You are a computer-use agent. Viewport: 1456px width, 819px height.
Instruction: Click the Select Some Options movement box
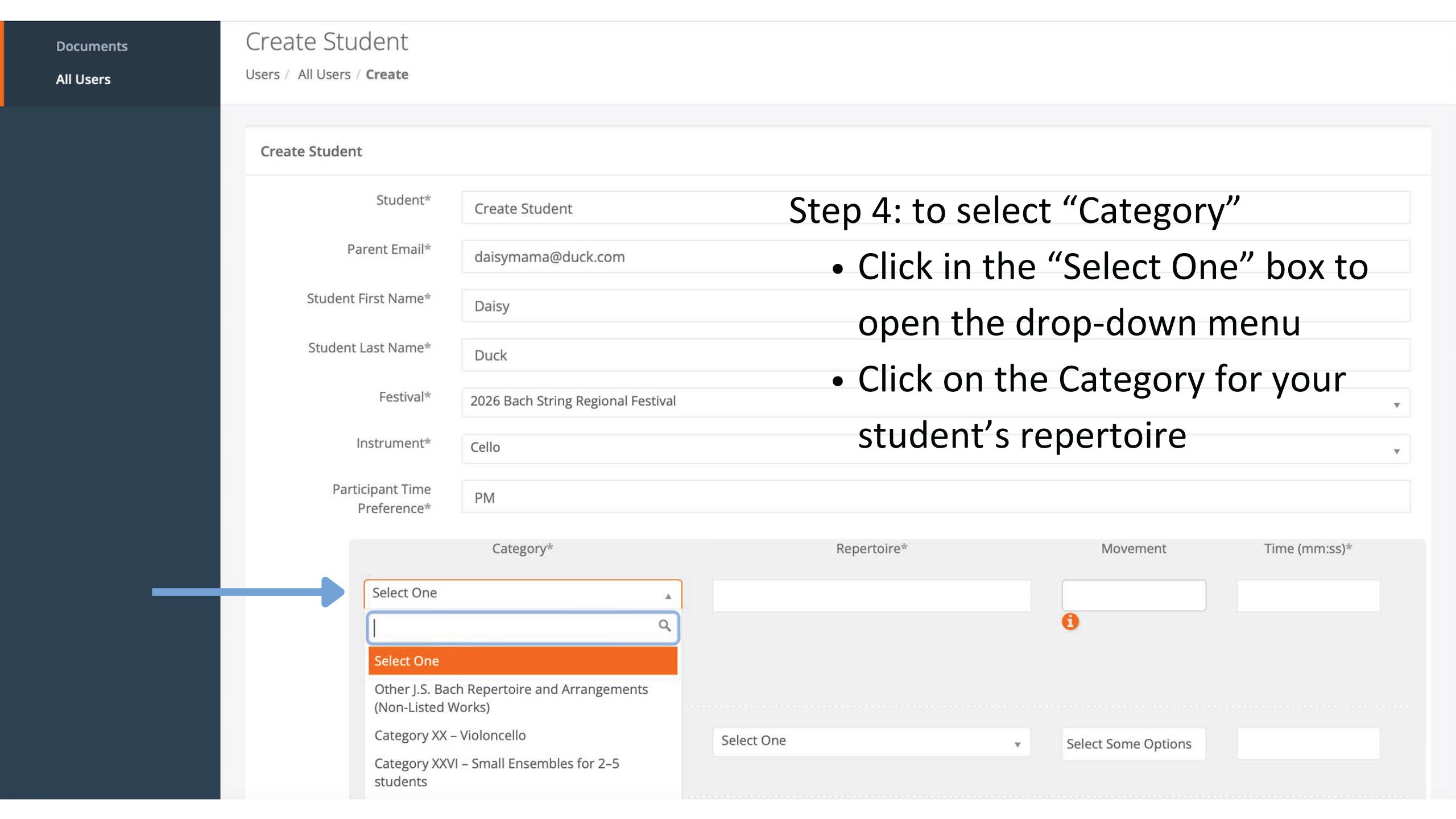click(1132, 743)
